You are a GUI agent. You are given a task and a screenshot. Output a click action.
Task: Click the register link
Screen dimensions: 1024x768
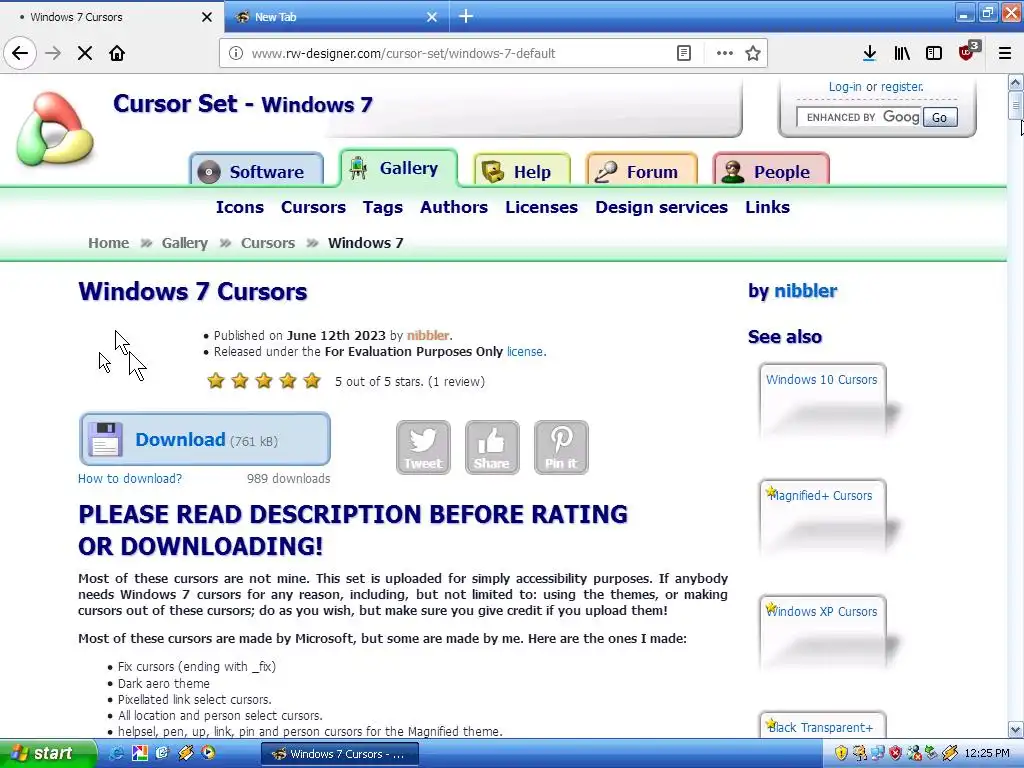click(x=902, y=86)
